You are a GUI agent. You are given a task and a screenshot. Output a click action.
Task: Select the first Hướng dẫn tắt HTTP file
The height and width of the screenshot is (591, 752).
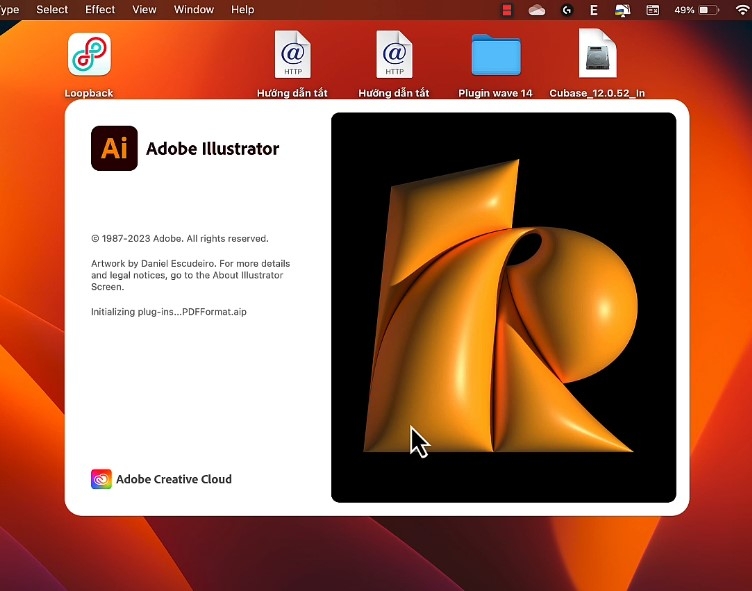(x=293, y=54)
